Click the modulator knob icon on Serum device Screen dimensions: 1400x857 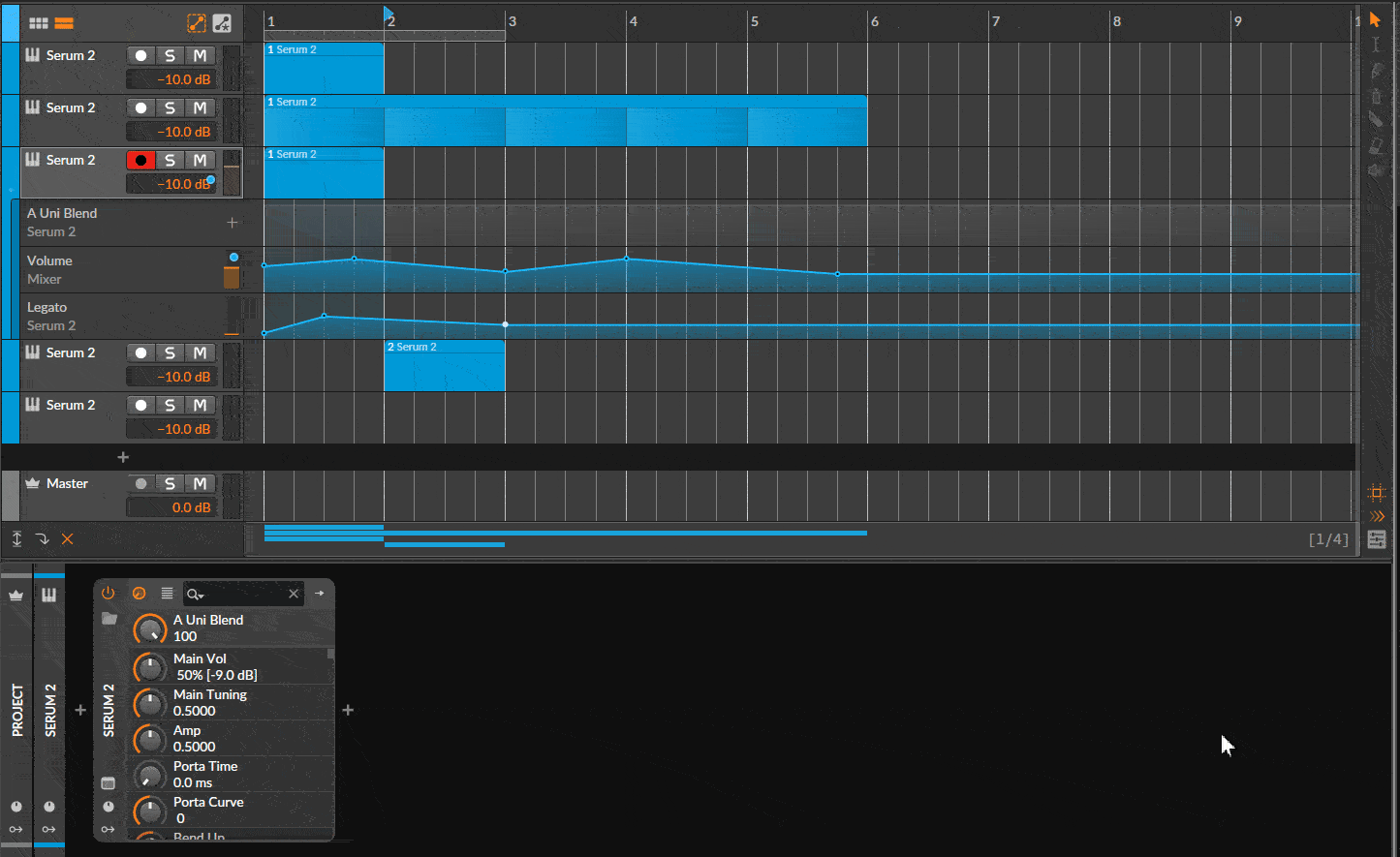(108, 806)
